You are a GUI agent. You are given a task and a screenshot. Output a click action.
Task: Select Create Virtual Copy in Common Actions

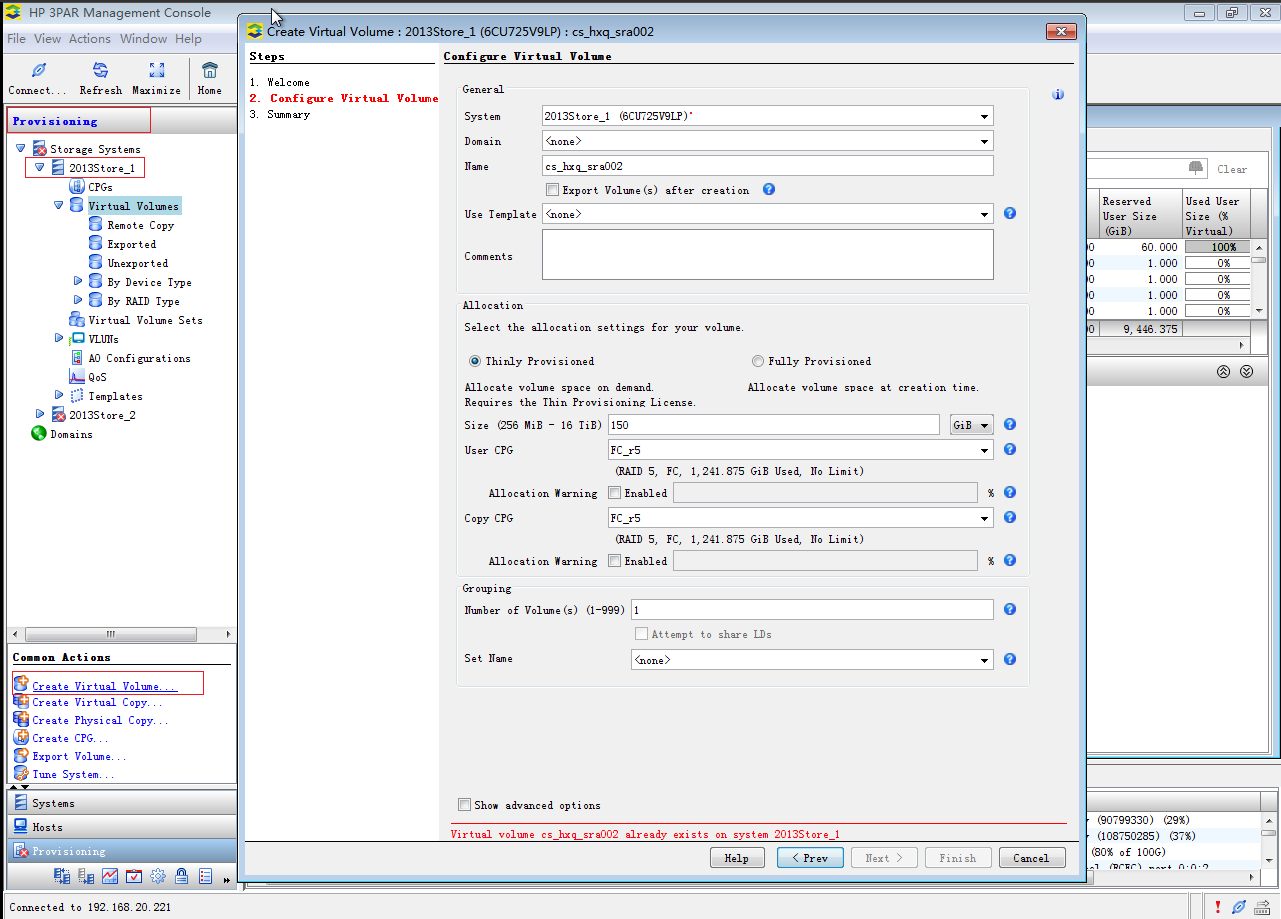95,702
